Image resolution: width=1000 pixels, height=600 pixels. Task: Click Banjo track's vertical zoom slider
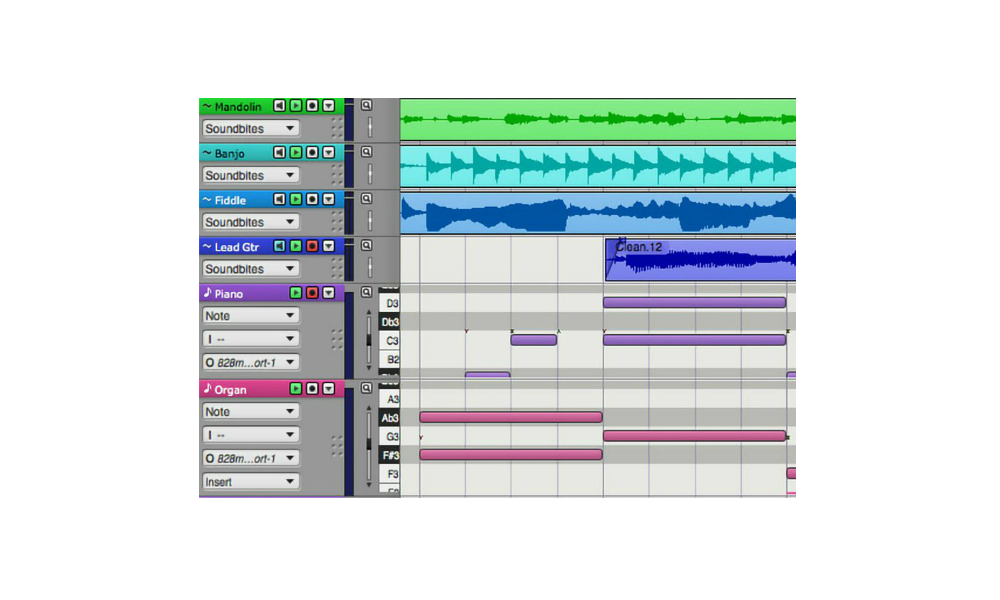(369, 173)
